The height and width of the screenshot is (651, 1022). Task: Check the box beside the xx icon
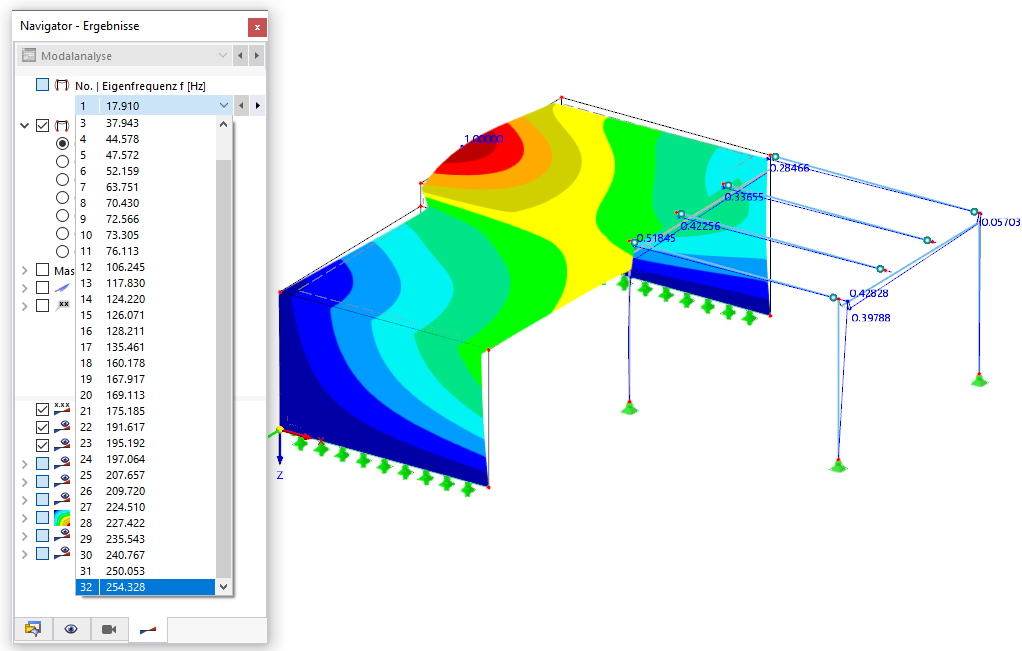pos(42,305)
